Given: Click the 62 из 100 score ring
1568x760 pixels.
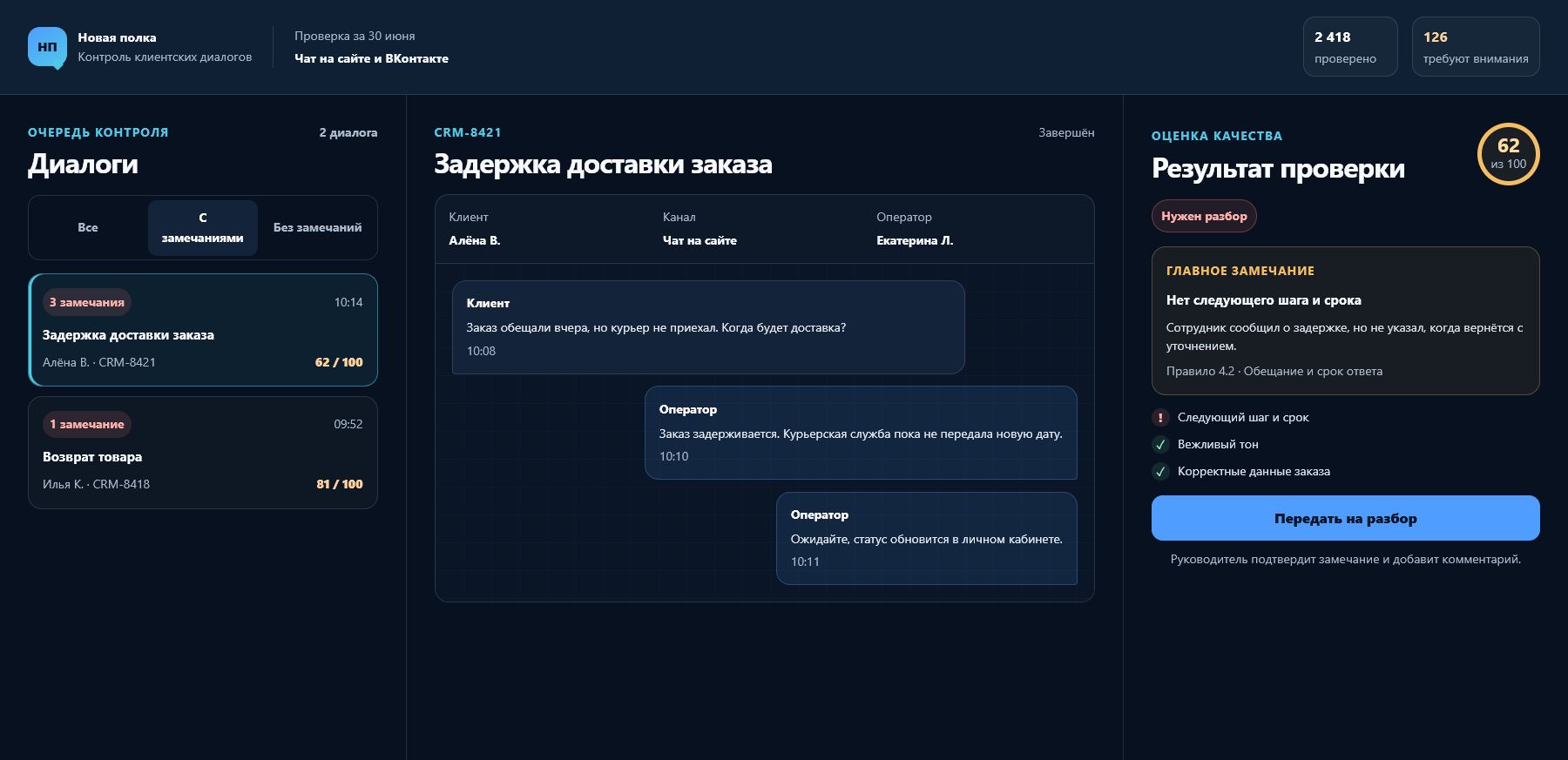Looking at the screenshot, I should 1508,154.
